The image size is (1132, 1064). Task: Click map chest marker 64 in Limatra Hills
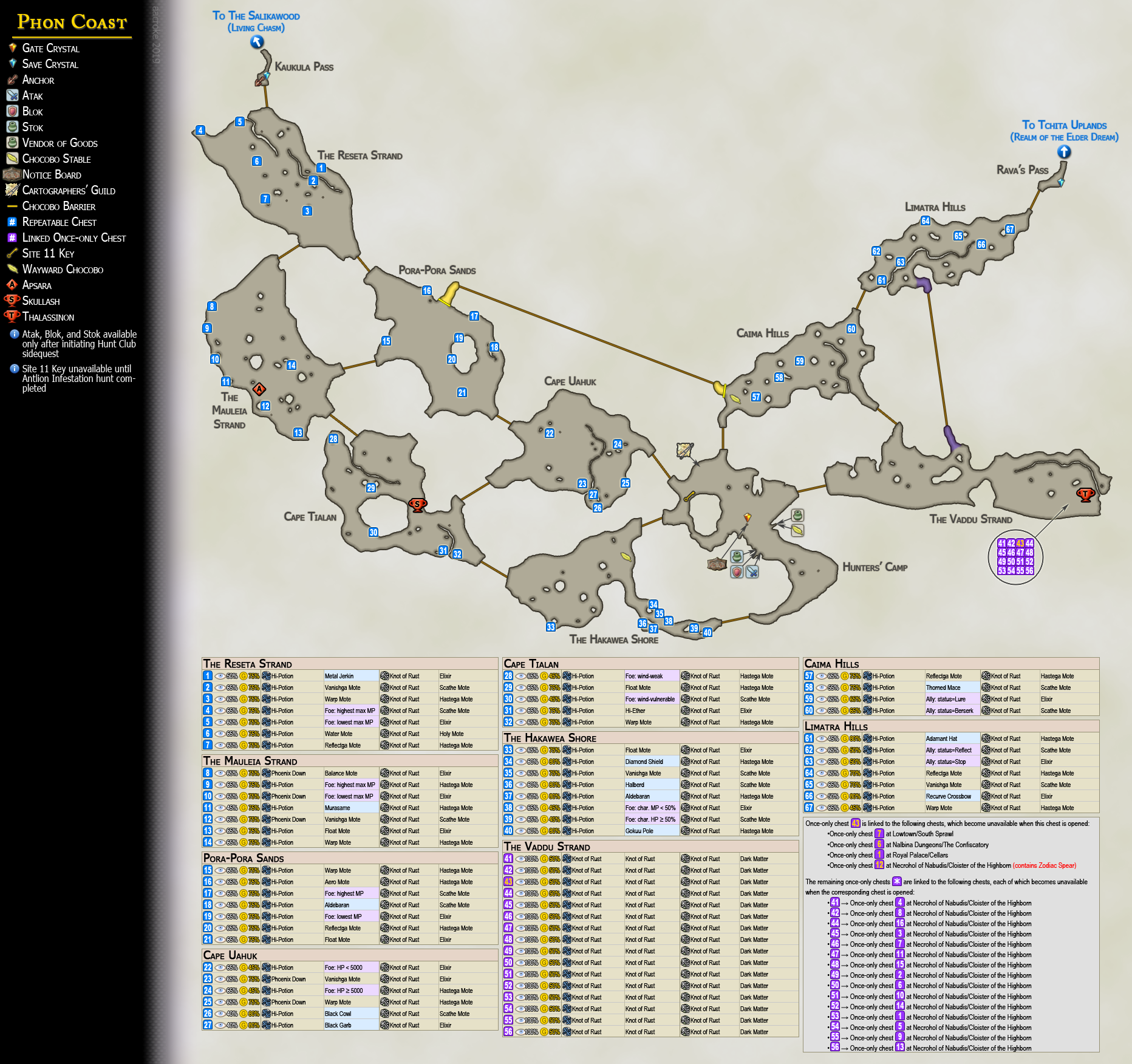point(926,221)
